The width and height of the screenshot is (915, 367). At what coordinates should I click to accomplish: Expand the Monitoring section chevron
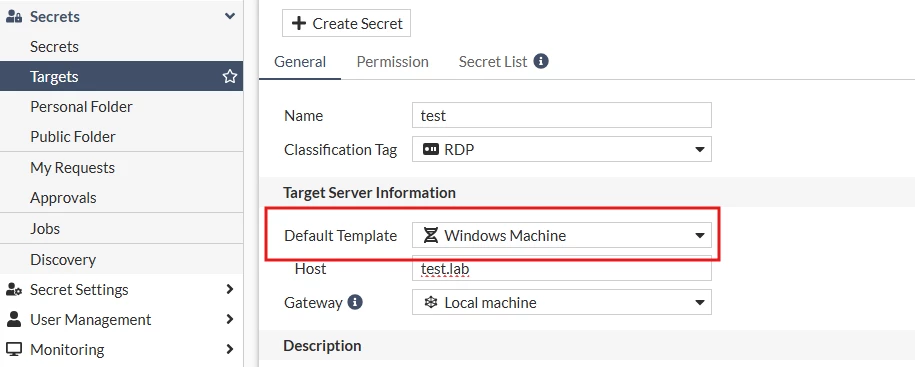[x=230, y=349]
